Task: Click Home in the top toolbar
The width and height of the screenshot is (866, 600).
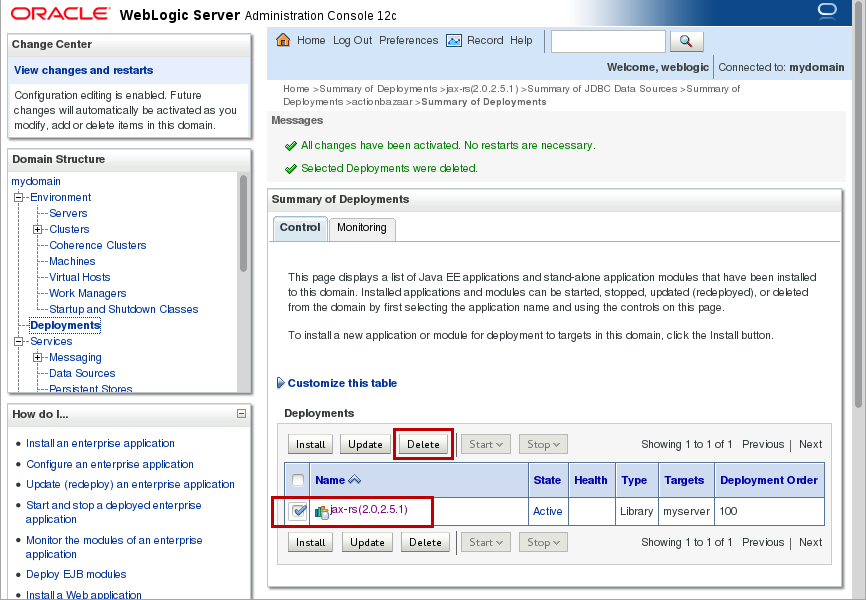Action: point(311,40)
